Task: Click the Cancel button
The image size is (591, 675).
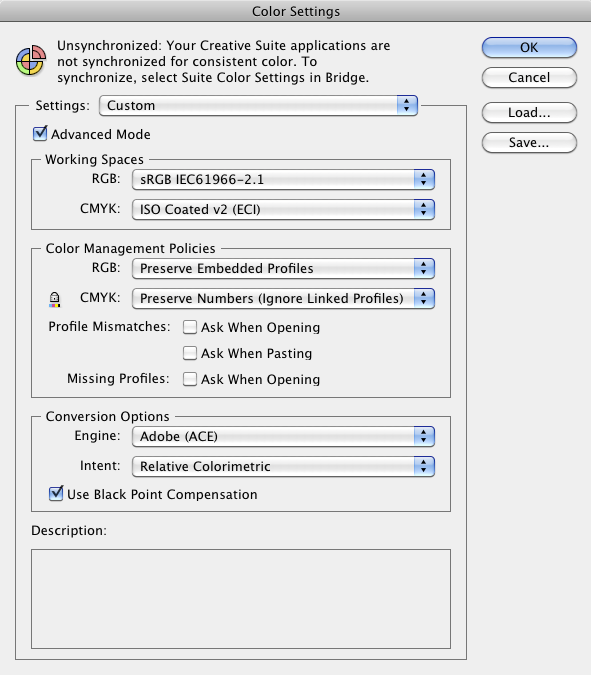Action: coord(529,77)
